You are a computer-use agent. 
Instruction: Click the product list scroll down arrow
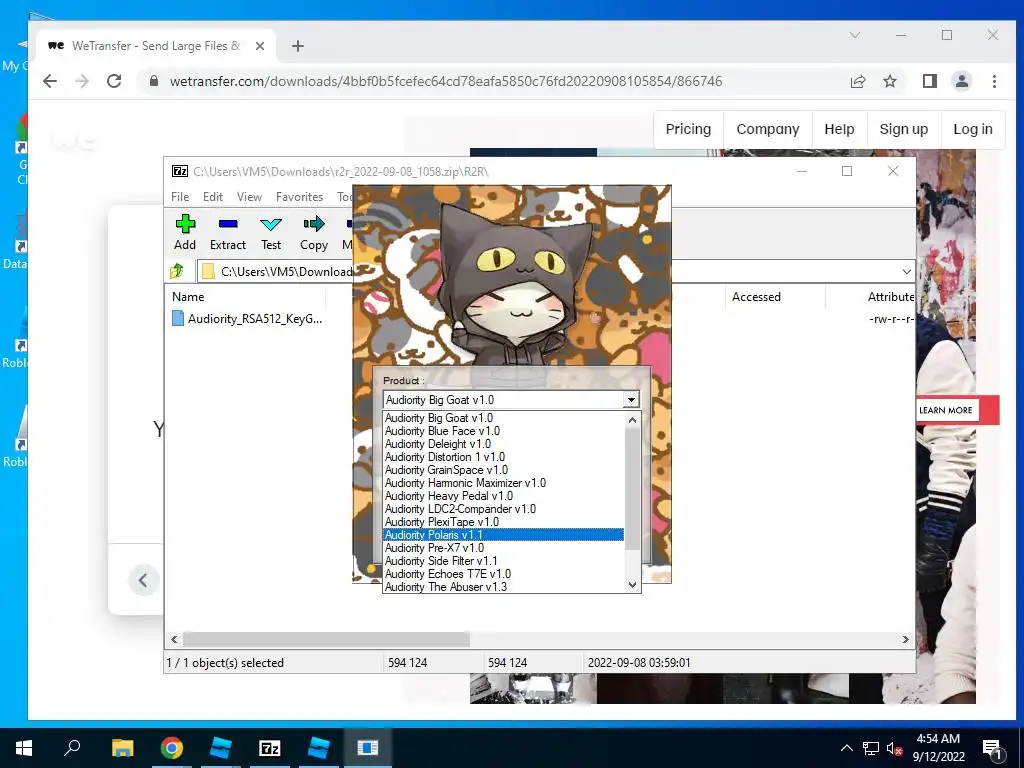pos(632,584)
